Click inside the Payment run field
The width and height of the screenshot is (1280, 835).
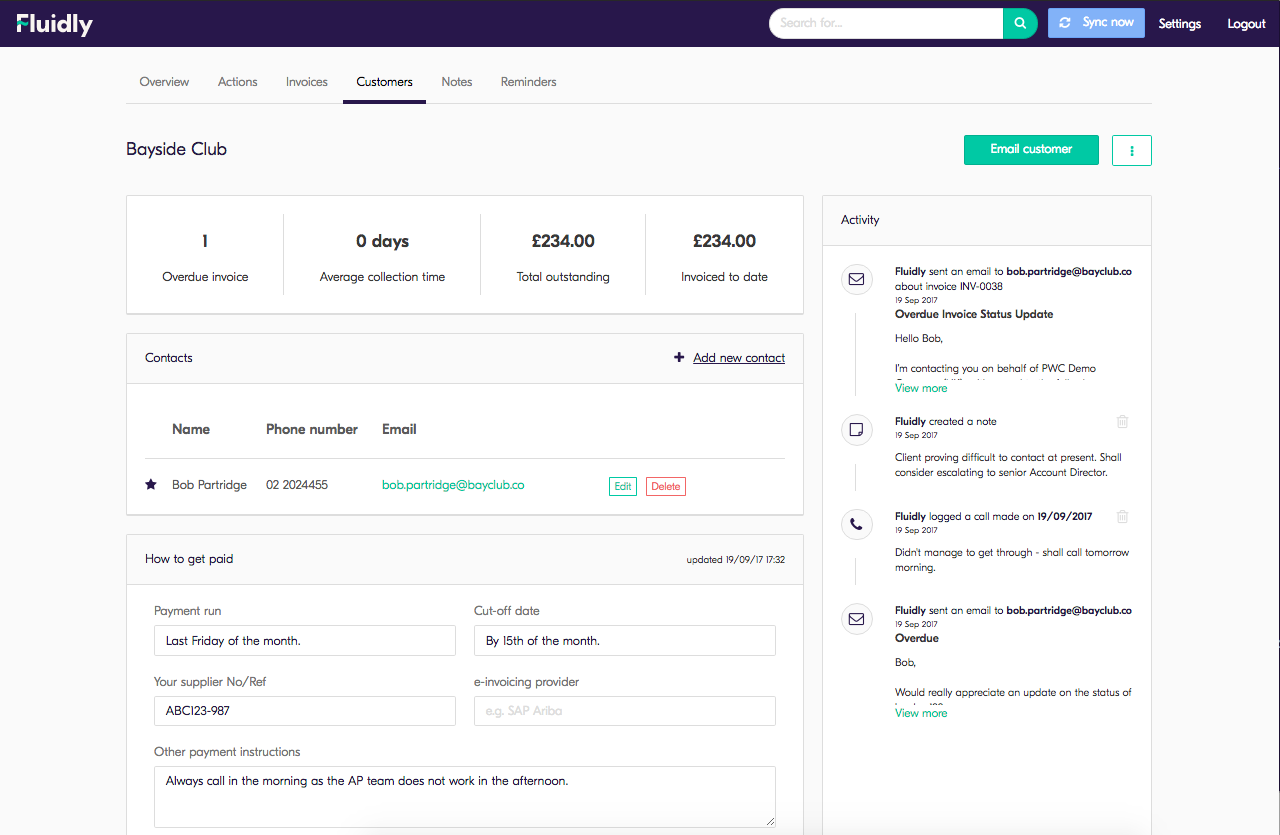[304, 640]
